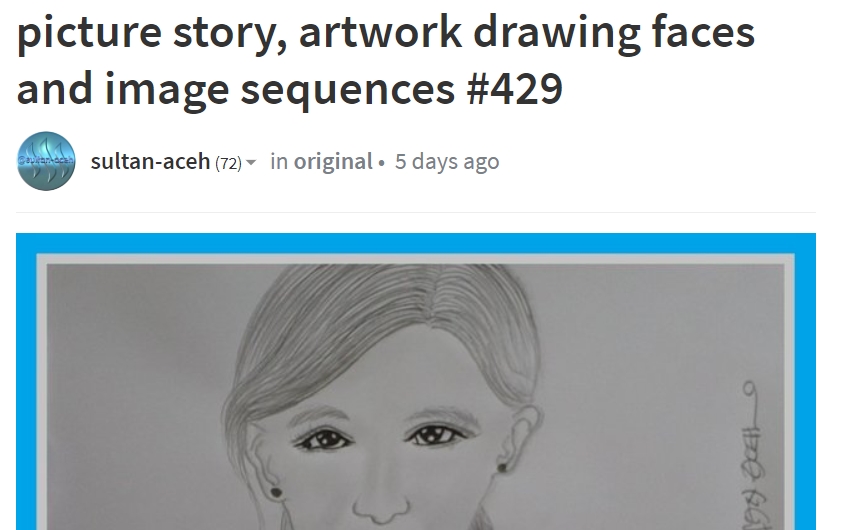Image resolution: width=849 pixels, height=530 pixels.
Task: Click the horizontal divider below author line
Action: [x=416, y=212]
